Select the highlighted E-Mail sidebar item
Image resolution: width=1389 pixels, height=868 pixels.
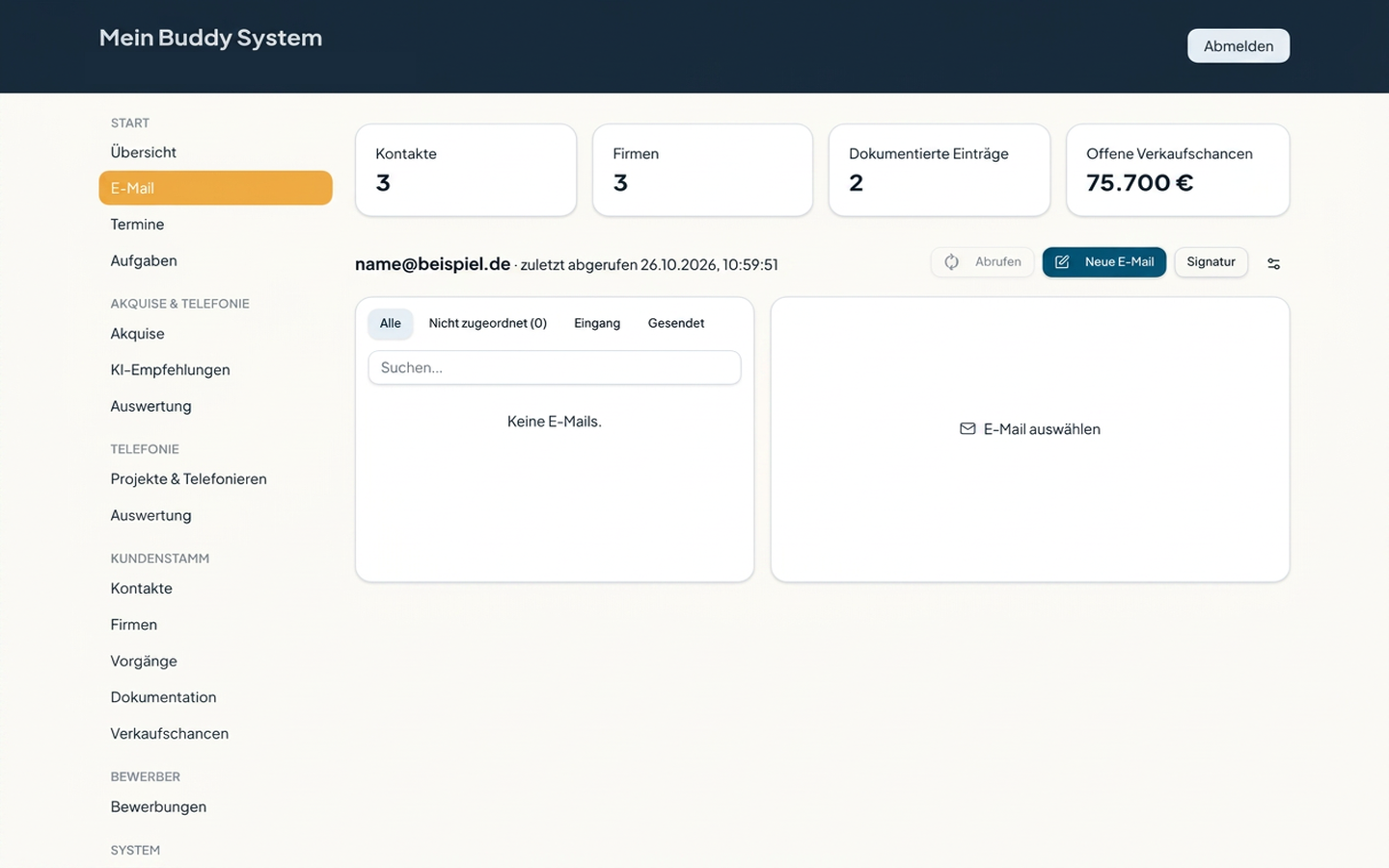(x=215, y=188)
